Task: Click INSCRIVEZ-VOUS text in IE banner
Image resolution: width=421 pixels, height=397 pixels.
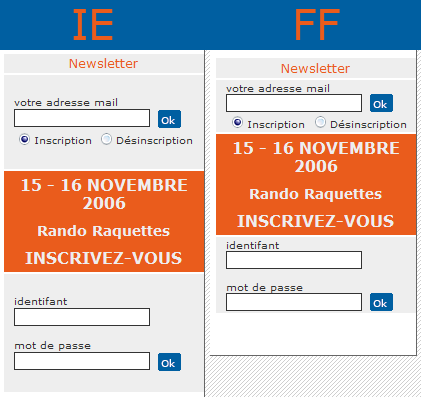Action: pyautogui.click(x=104, y=258)
